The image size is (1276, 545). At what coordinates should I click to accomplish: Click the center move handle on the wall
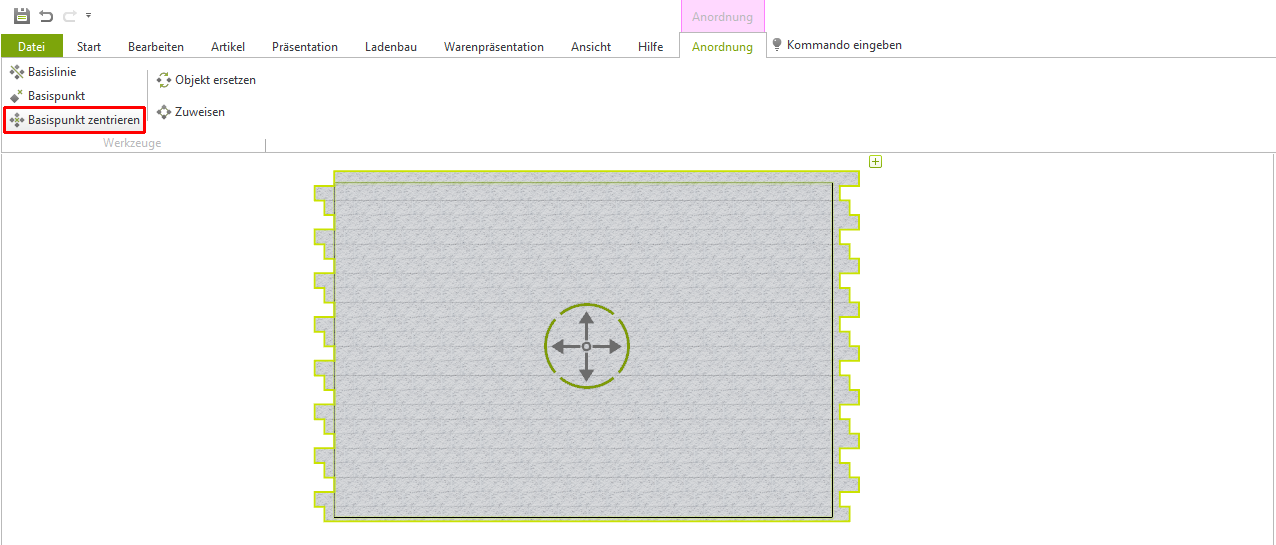tap(587, 346)
